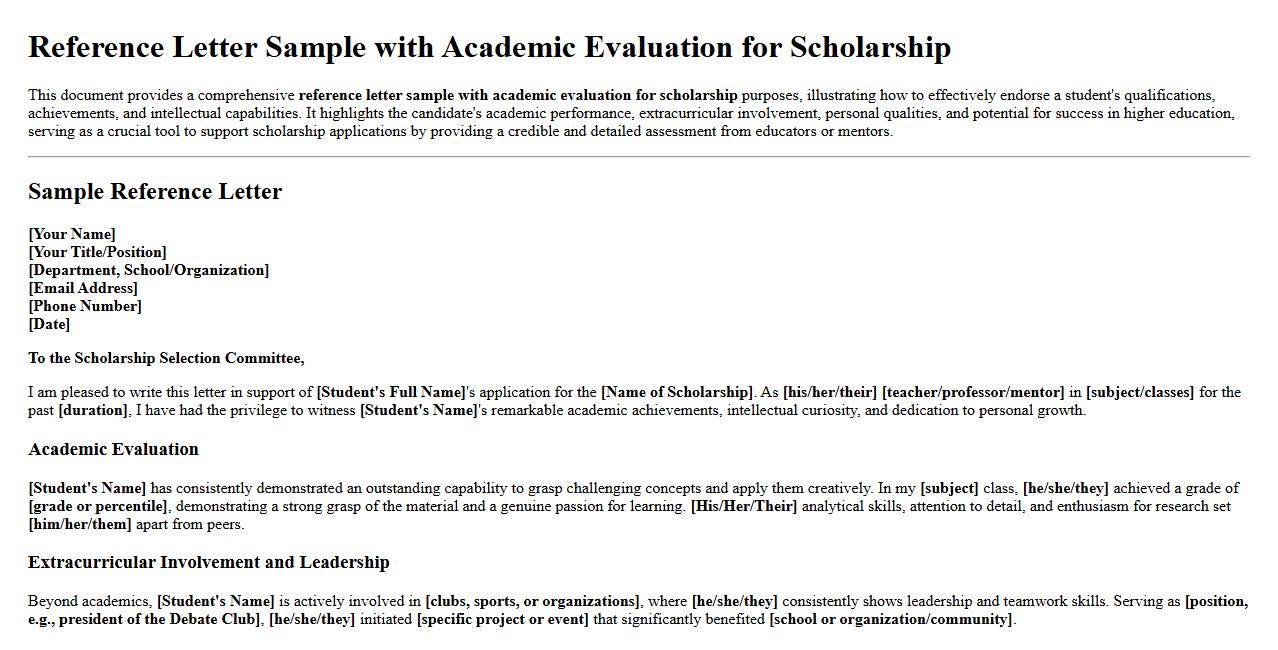
Task: Click the main title 'Reference Letter Sample with Academic Evaluation'
Action: point(489,47)
